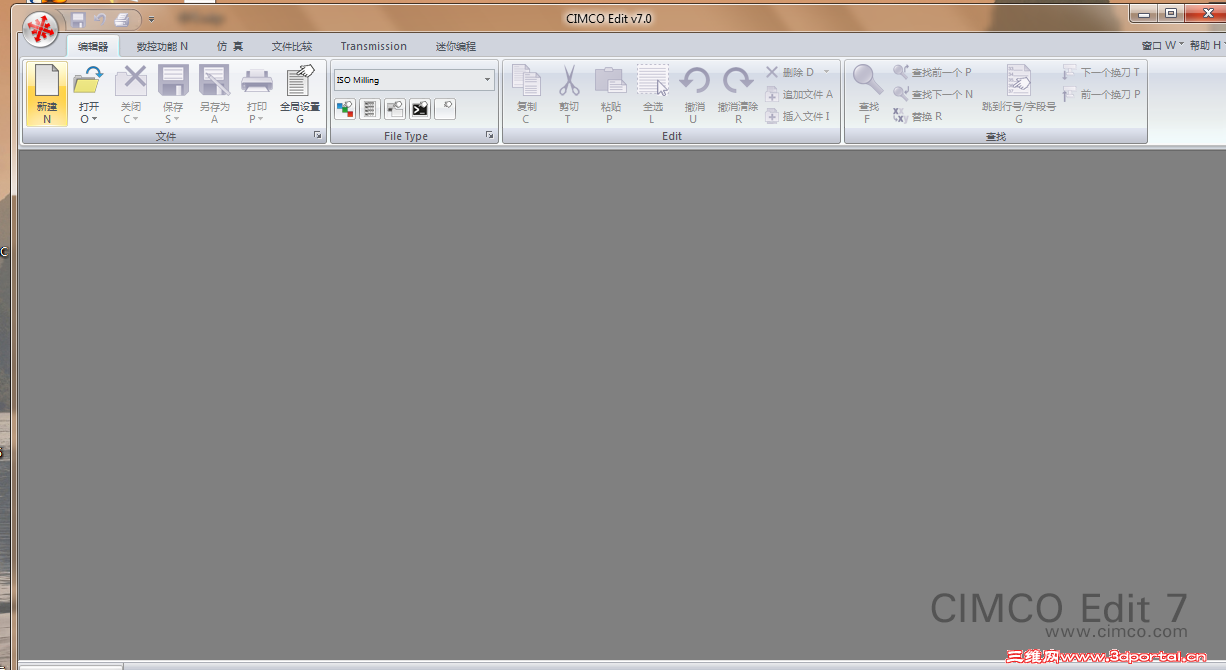1226x670 pixels.
Task: Open the CIMCO application menu orb
Action: pos(41,30)
